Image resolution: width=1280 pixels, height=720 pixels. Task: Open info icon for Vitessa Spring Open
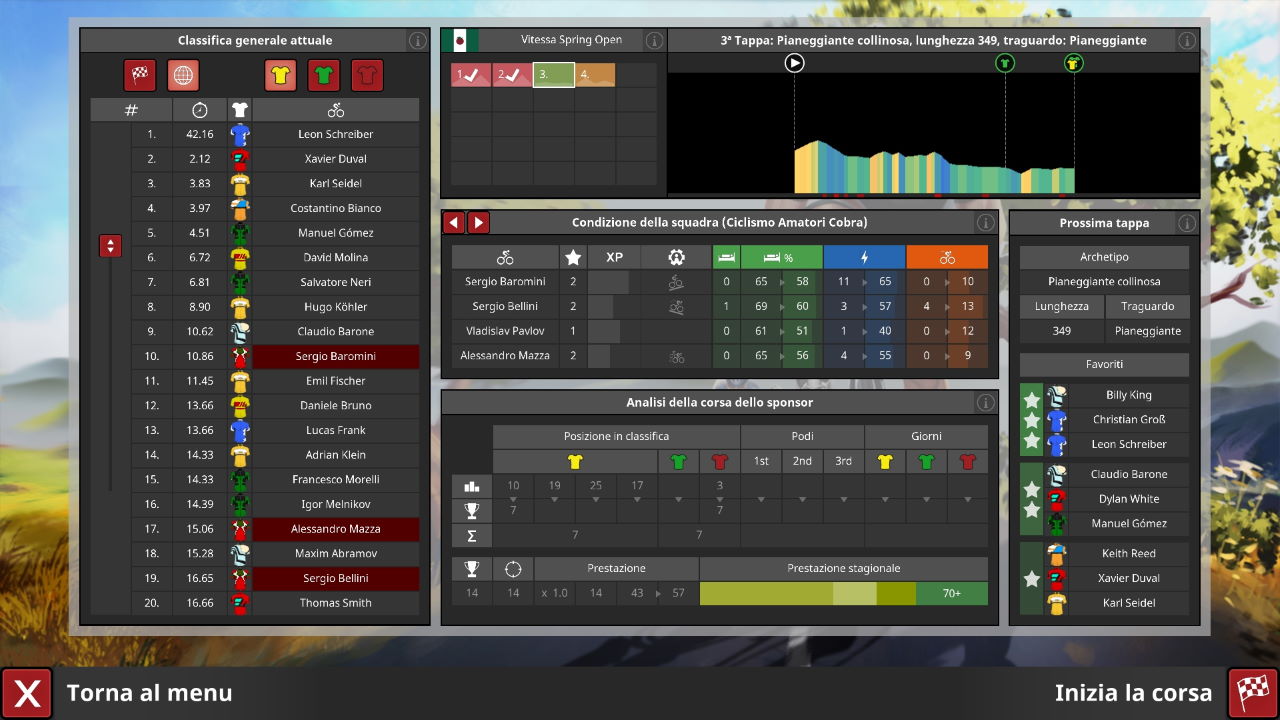(654, 41)
